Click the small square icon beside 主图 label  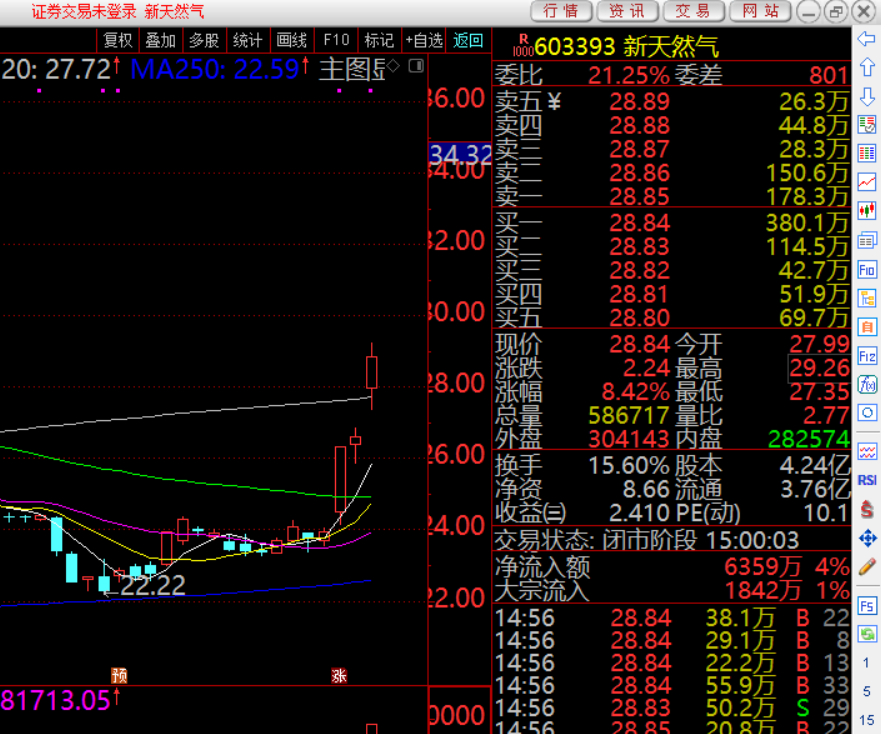click(415, 66)
